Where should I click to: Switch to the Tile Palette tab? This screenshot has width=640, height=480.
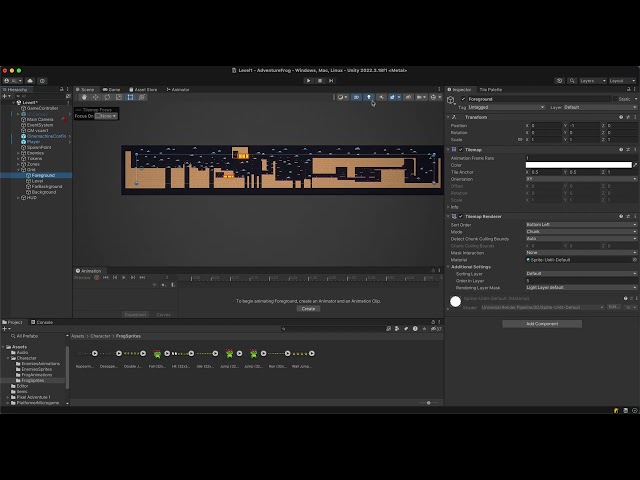tap(491, 89)
